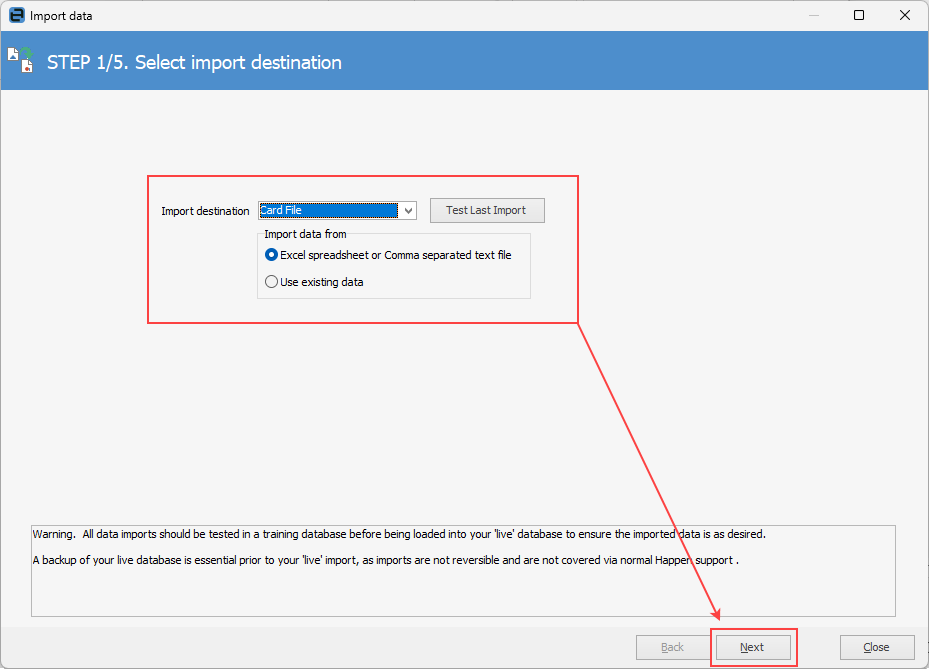Click the application icon in title bar
Viewport: 929px width, 670px height.
click(16, 16)
